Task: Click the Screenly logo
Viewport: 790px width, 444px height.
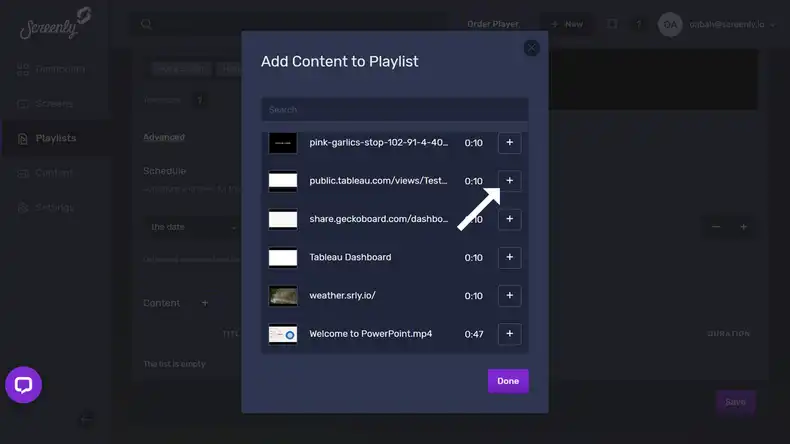Action: pos(55,24)
